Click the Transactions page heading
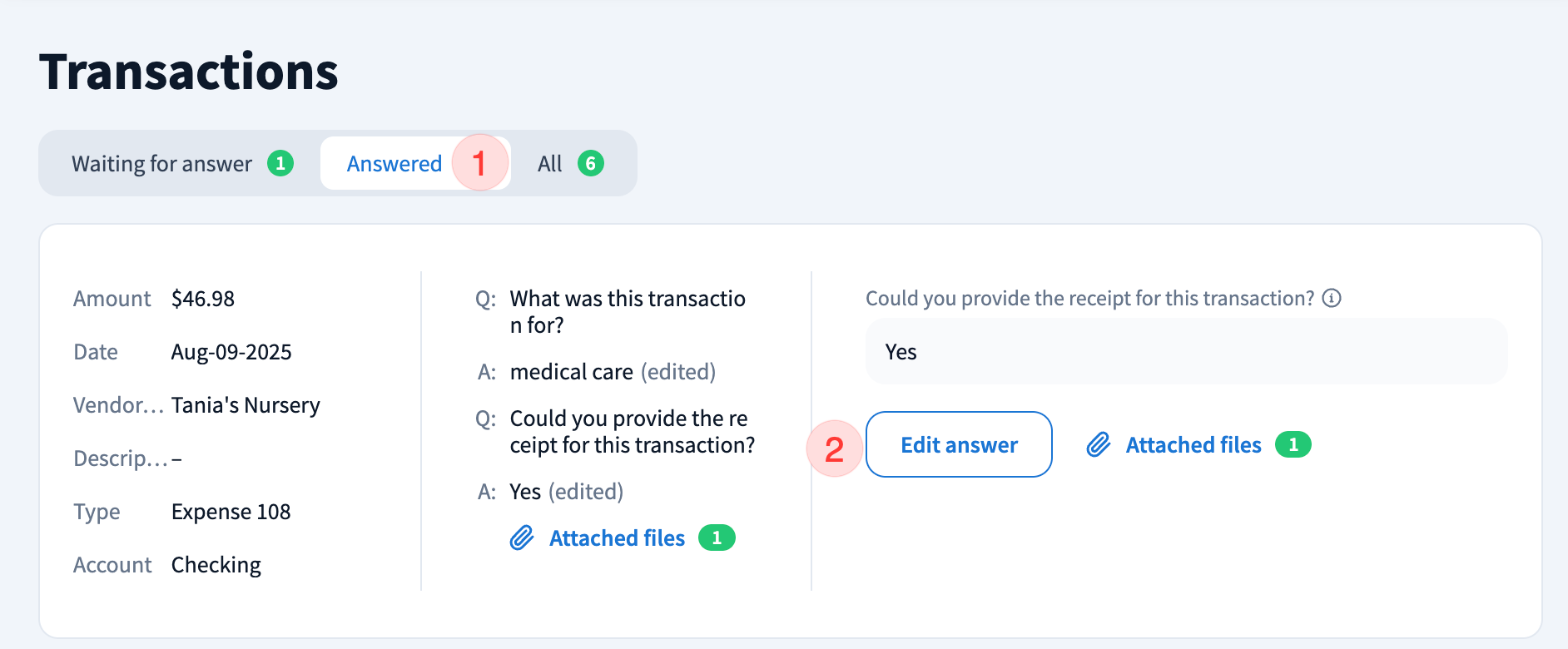The width and height of the screenshot is (1568, 649). tap(189, 72)
